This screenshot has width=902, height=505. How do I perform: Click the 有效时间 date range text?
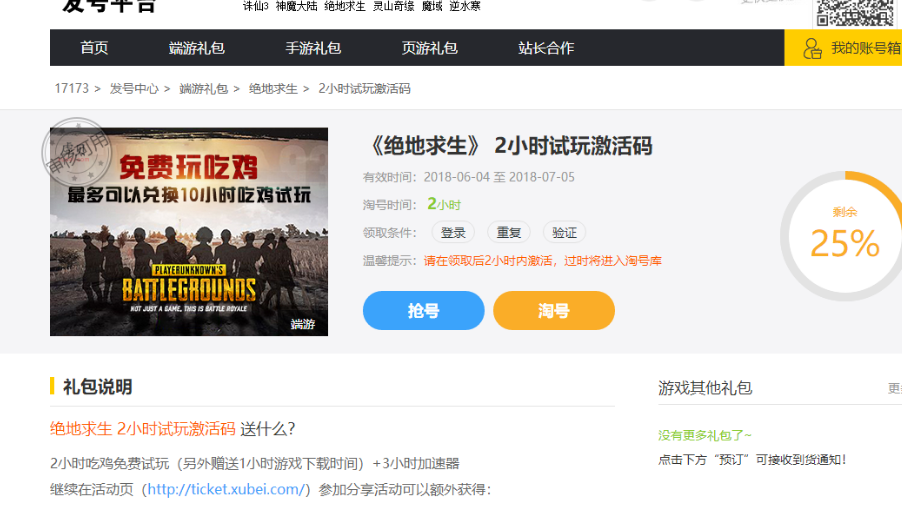click(x=499, y=177)
